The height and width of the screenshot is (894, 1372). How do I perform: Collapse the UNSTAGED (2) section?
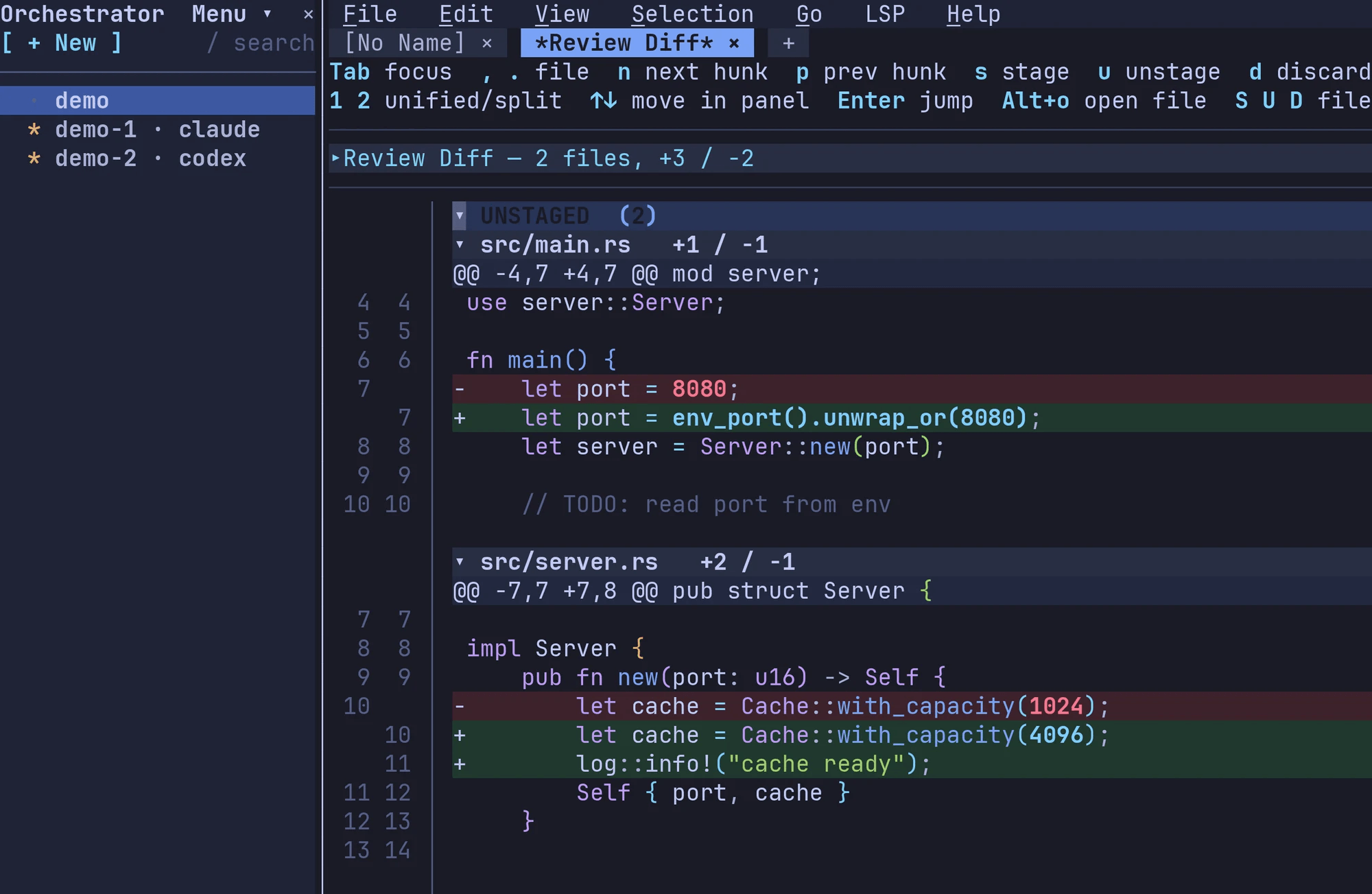[460, 216]
